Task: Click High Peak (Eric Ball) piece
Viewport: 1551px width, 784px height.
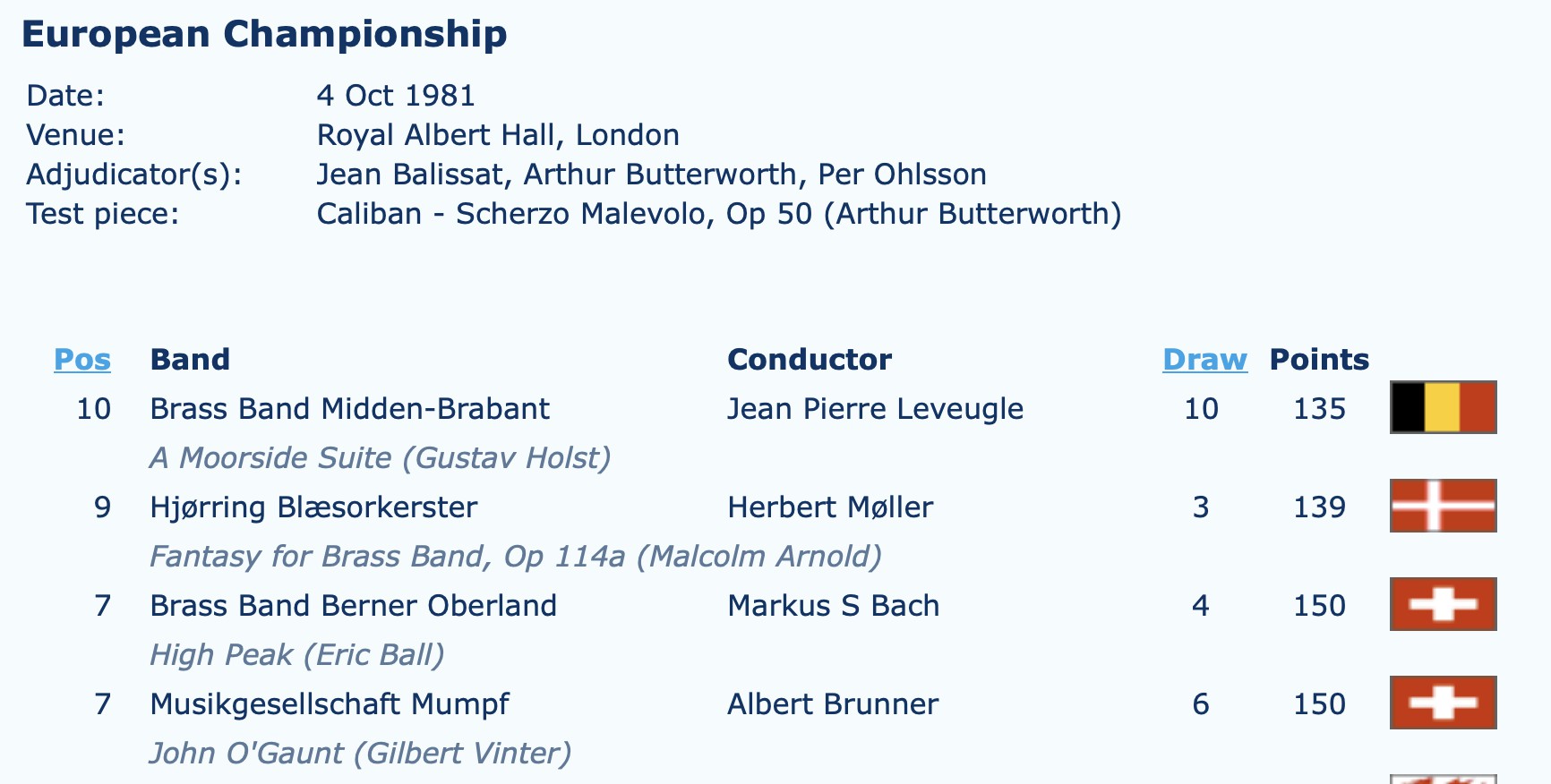Action: pos(297,655)
